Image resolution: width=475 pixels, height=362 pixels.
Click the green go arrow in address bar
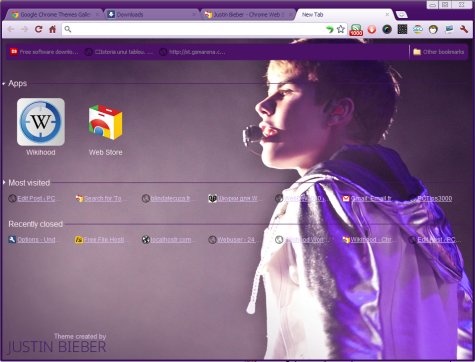329,29
